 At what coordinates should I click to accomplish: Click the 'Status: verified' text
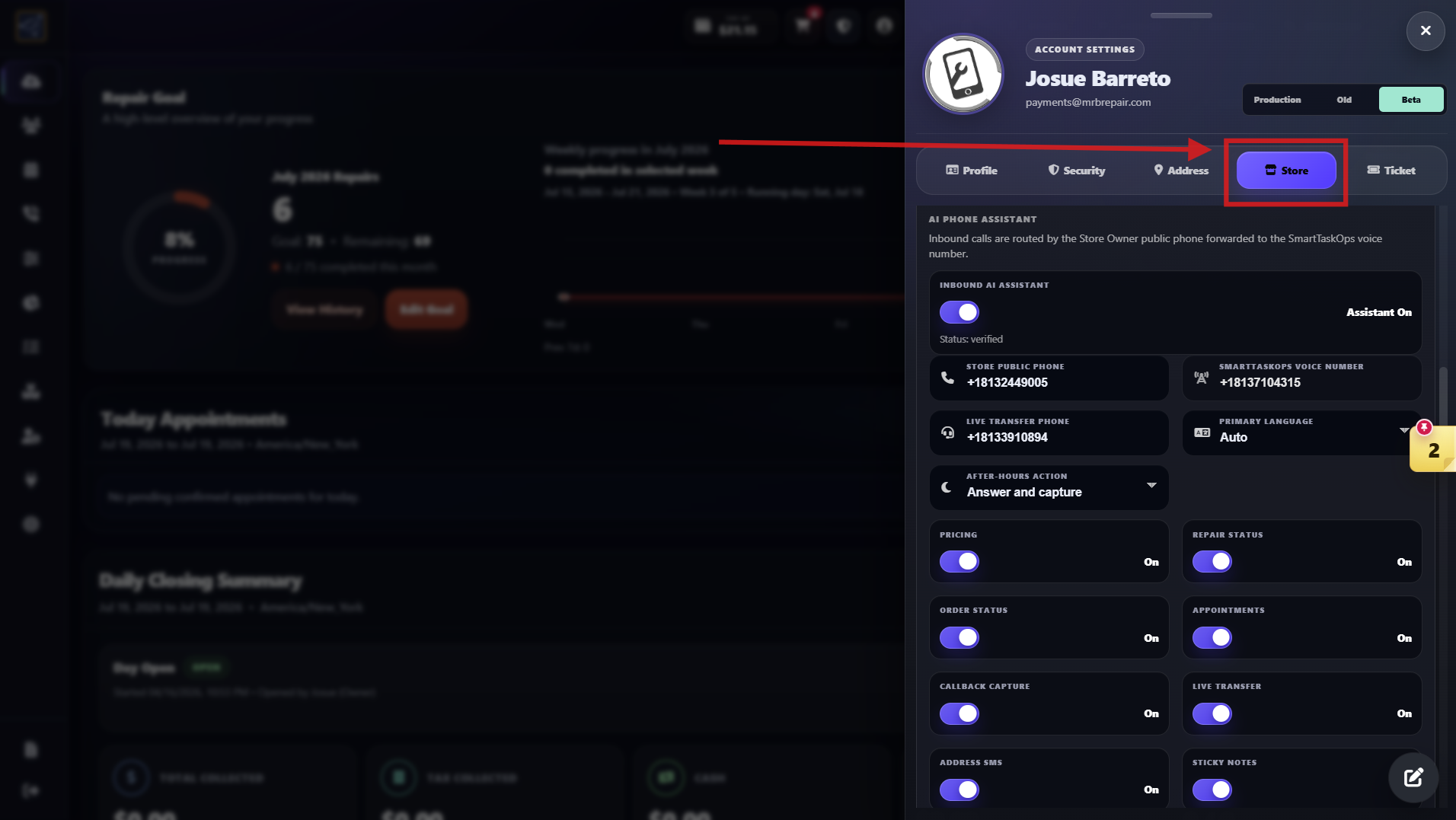click(971, 339)
